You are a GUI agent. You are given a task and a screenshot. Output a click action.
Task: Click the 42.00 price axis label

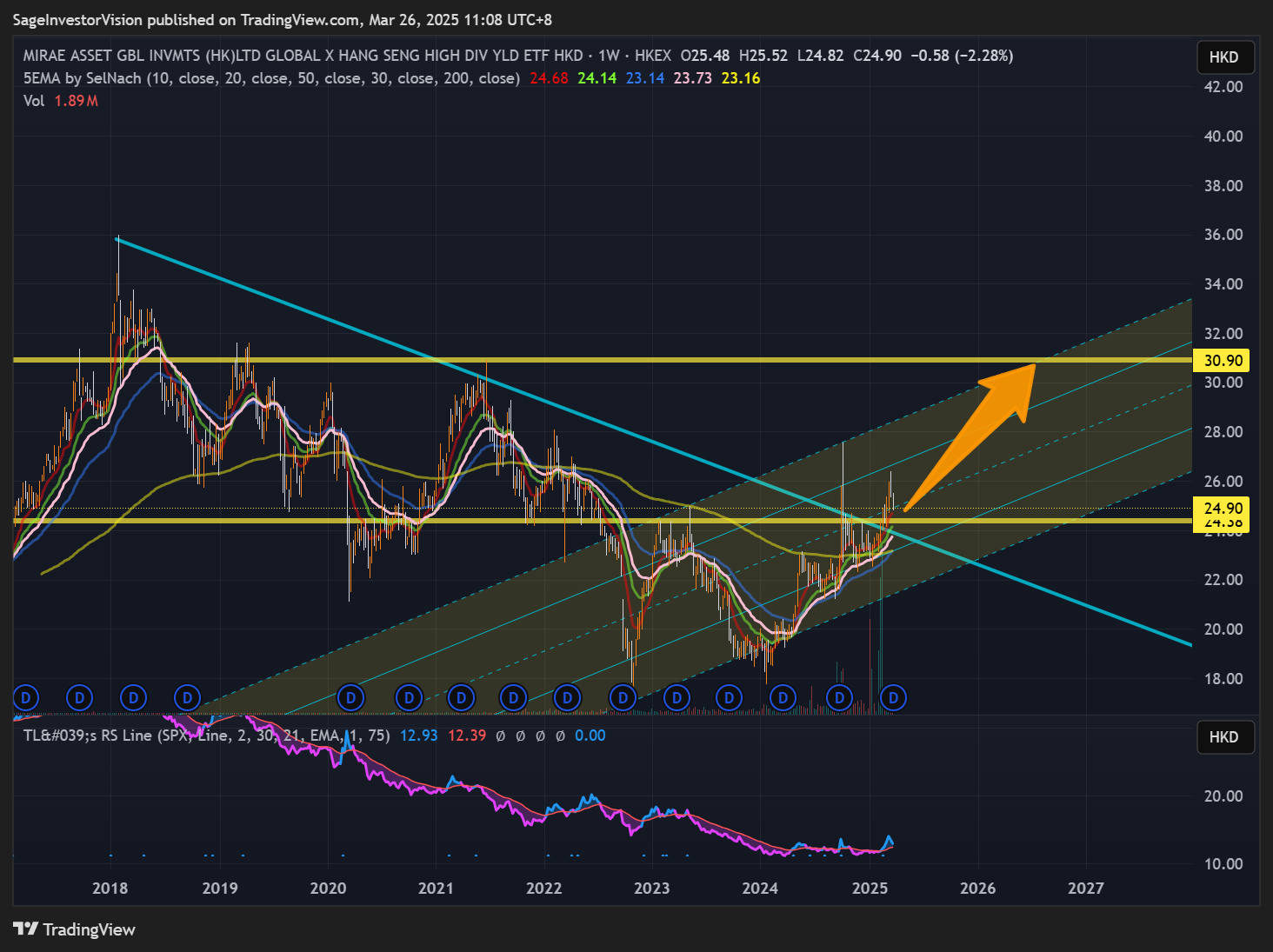click(x=1223, y=87)
